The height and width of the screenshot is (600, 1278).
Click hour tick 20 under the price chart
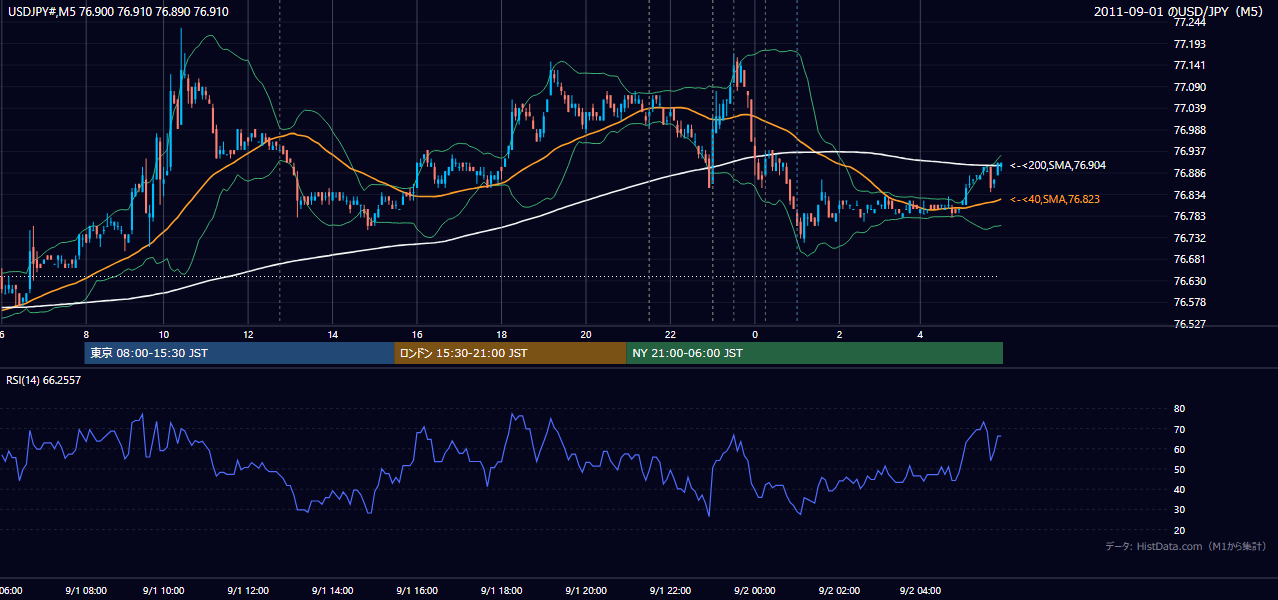coord(586,335)
